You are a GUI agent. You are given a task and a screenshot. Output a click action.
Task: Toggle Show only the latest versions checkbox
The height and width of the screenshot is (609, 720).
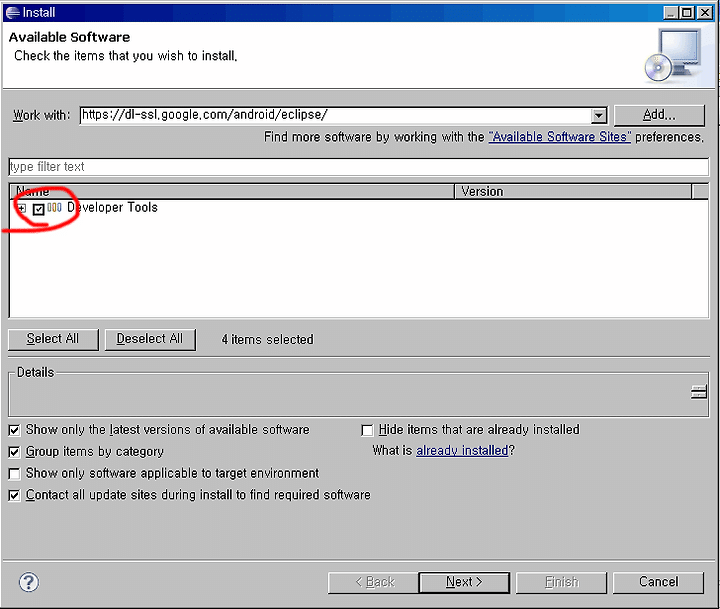[15, 430]
